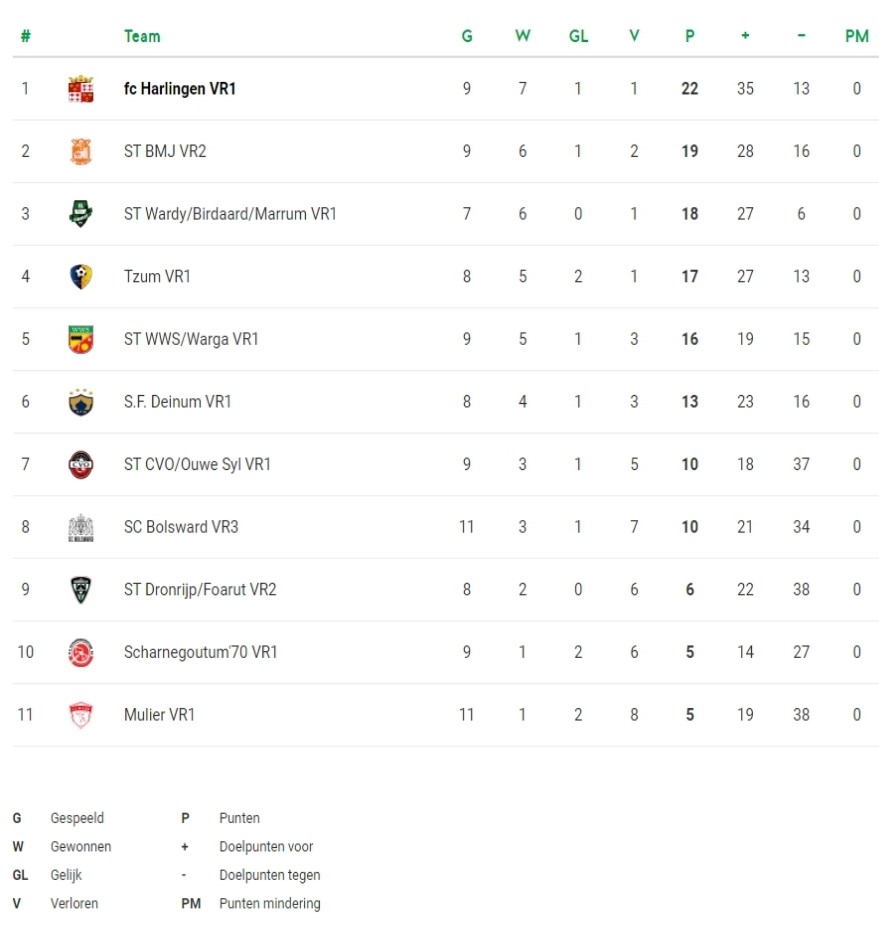Image resolution: width=879 pixels, height=934 pixels.
Task: Click the ST Dronrijp/Foarut VR2 shield badge
Action: tap(81, 590)
